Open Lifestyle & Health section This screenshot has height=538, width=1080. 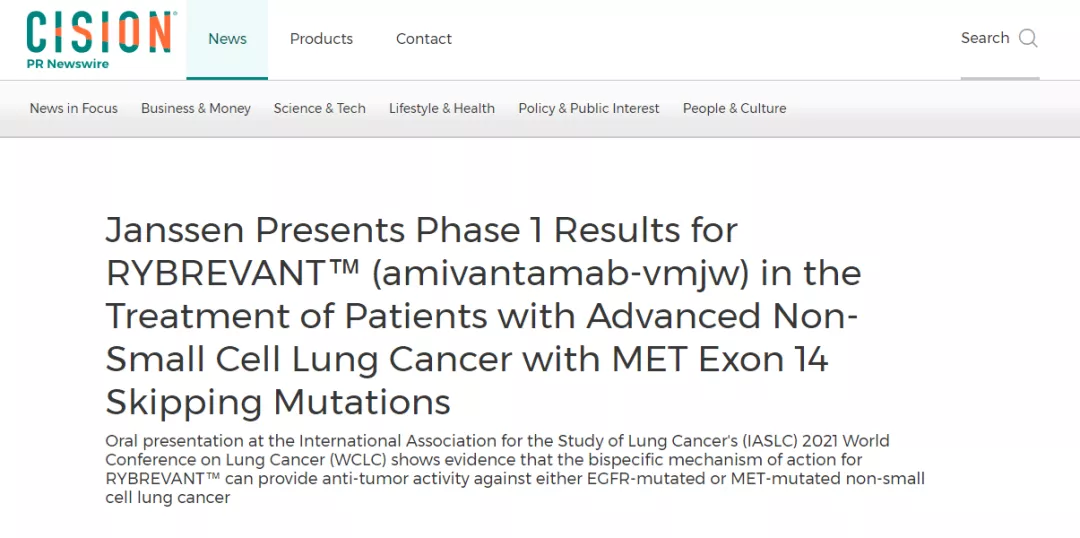pyautogui.click(x=442, y=108)
